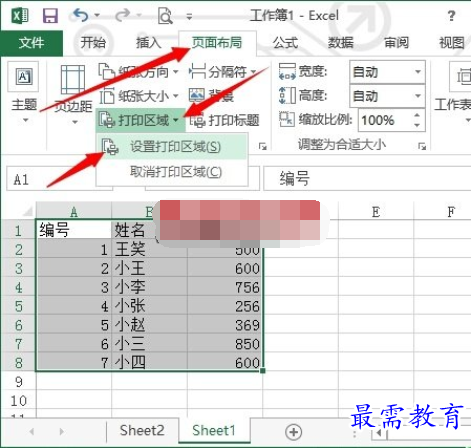Open 纸张大小 paper size dropdown
The width and height of the screenshot is (472, 448).
(139, 96)
